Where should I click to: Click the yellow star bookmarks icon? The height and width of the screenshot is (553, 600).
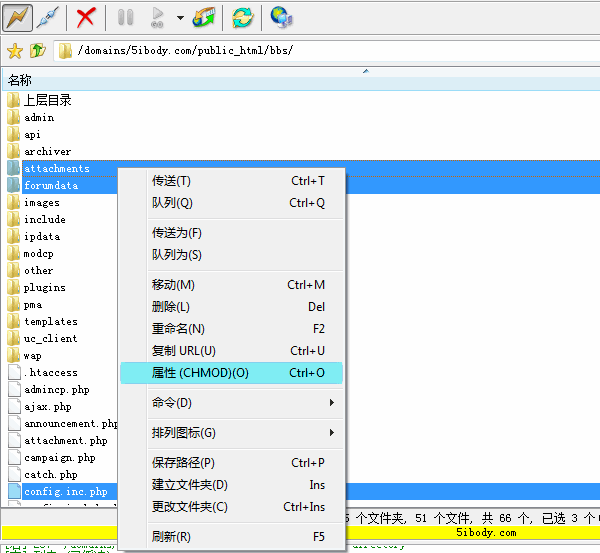coord(14,51)
